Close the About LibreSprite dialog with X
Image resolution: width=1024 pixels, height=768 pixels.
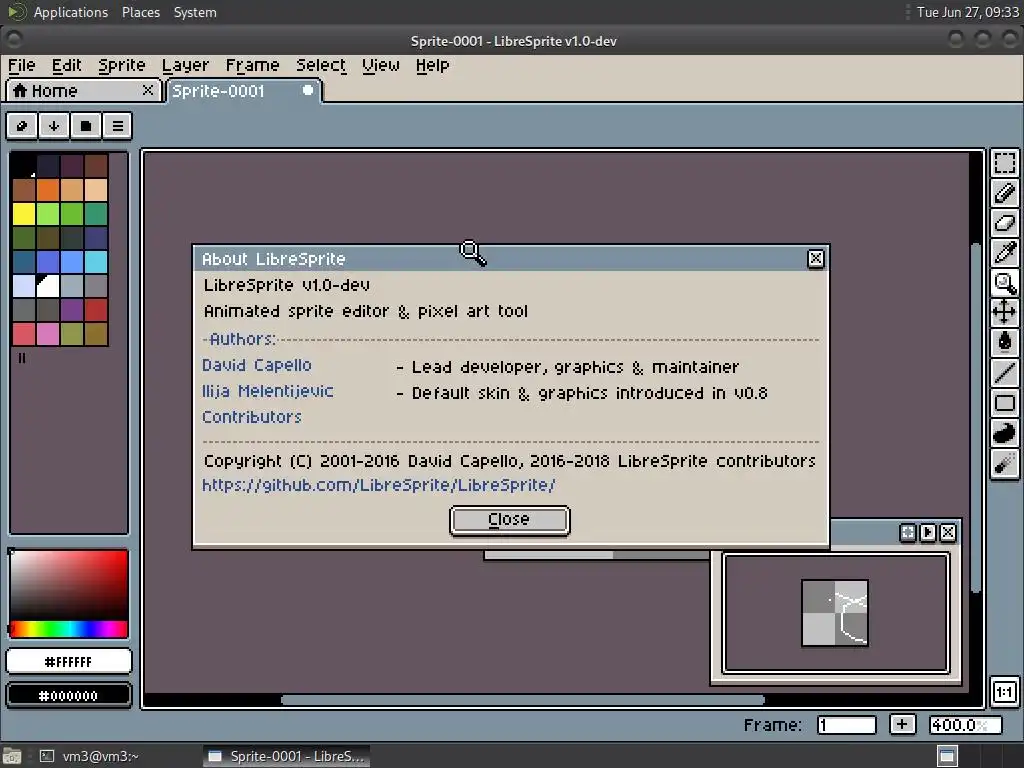[x=816, y=259]
